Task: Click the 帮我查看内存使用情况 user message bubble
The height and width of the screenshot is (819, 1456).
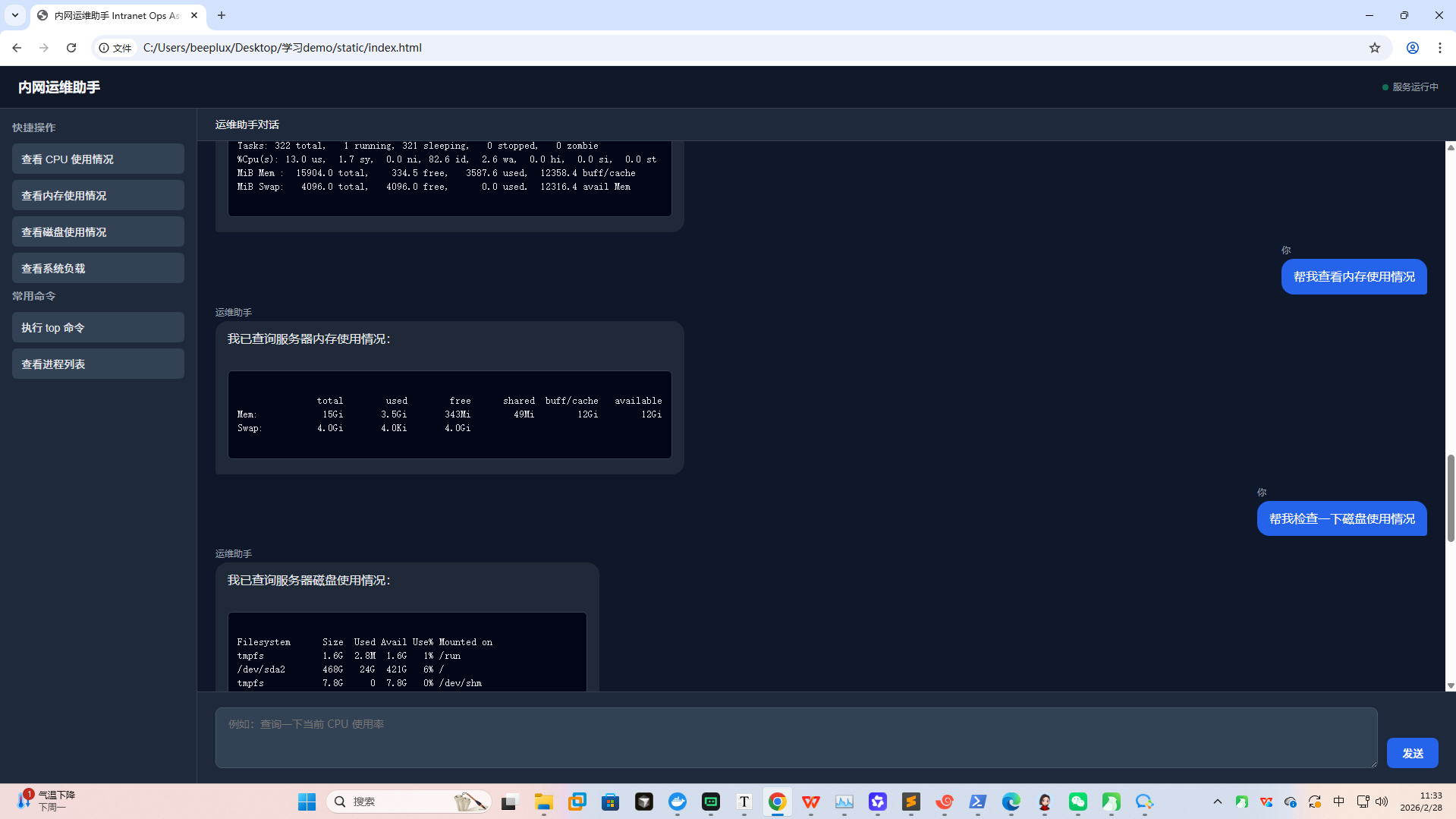Action: click(x=1354, y=277)
